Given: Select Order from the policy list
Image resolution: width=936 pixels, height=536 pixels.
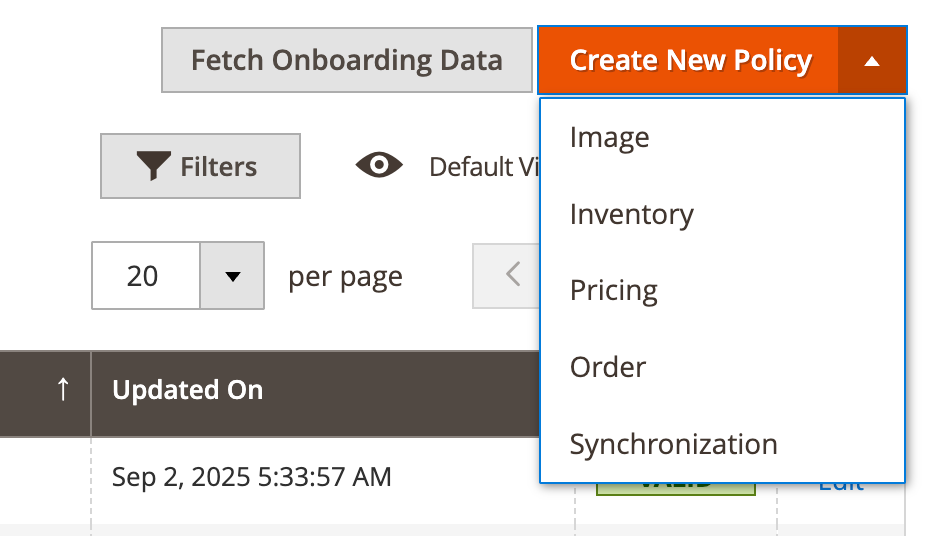Looking at the screenshot, I should click(x=608, y=367).
